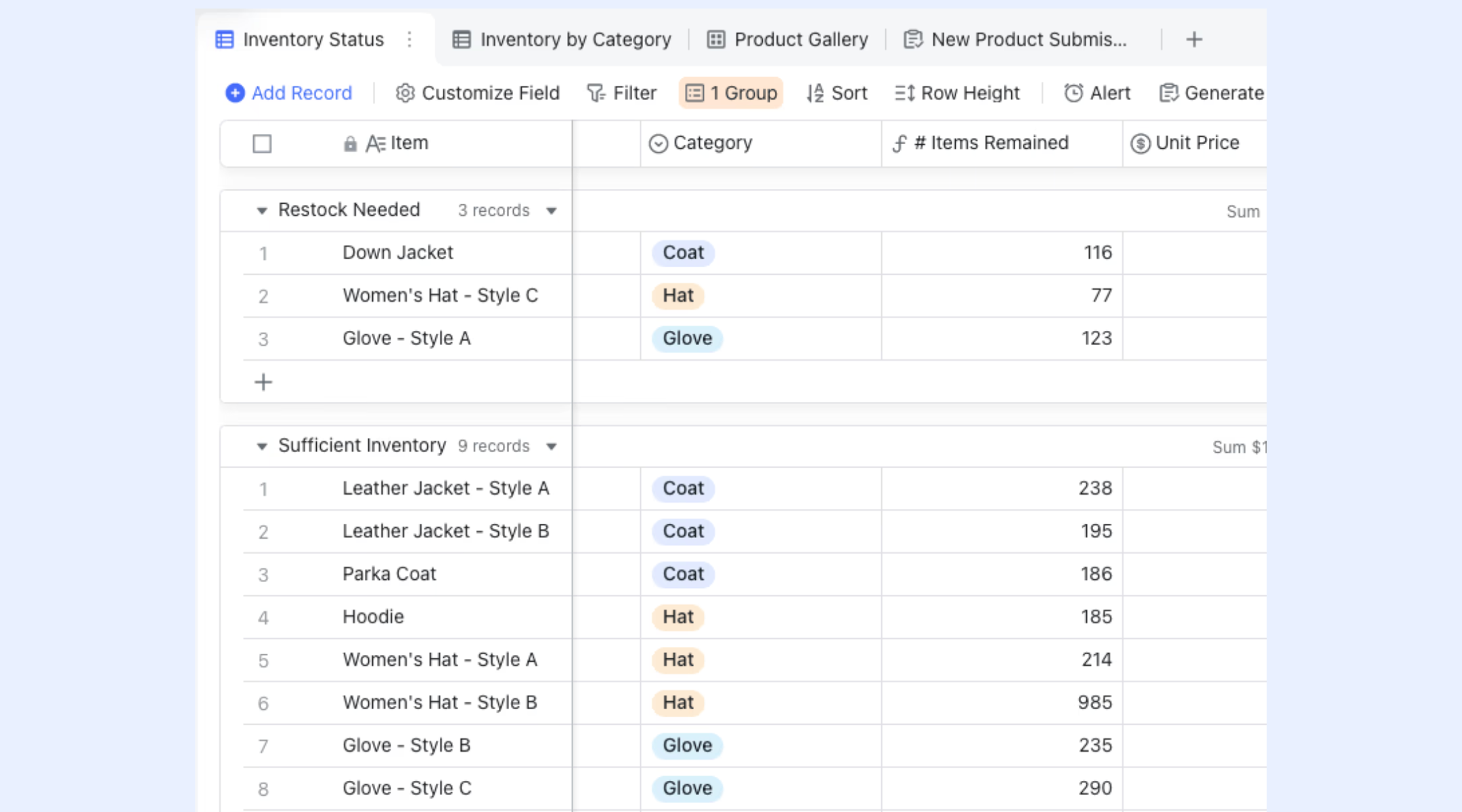The height and width of the screenshot is (812, 1462).
Task: Click the value 116 in Items Remained
Action: (1098, 253)
